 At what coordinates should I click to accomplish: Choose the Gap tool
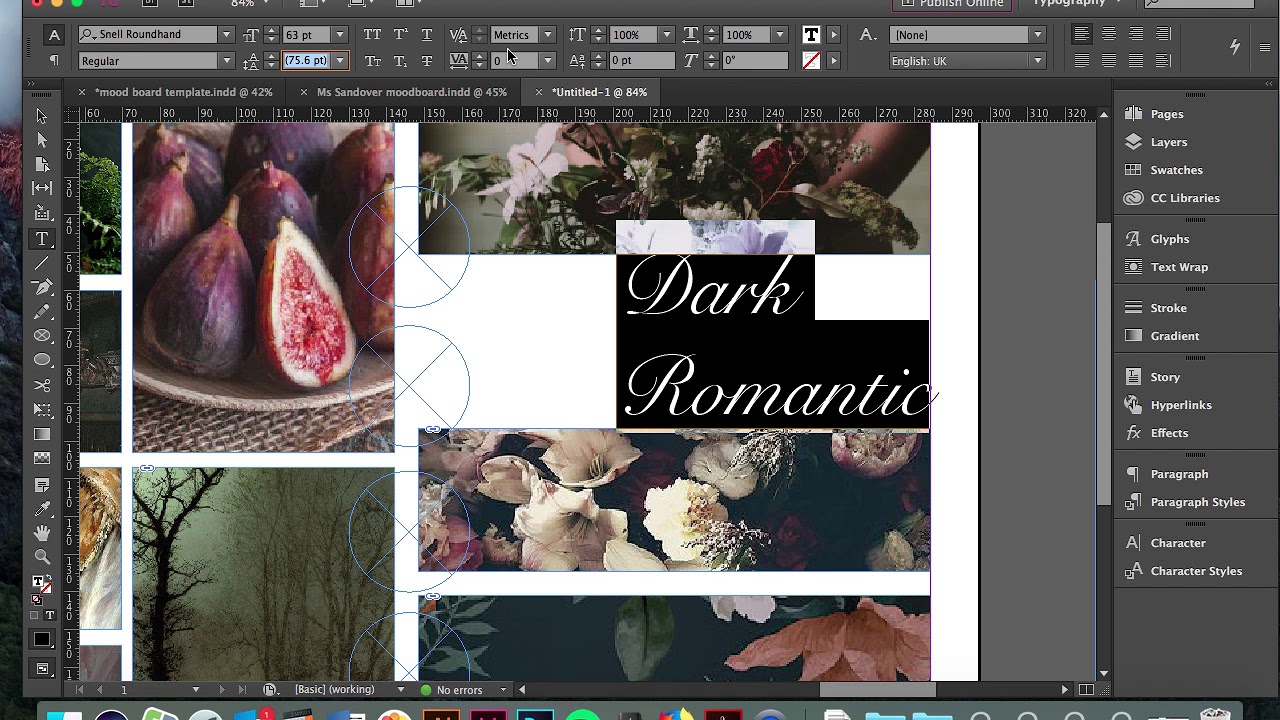42,188
